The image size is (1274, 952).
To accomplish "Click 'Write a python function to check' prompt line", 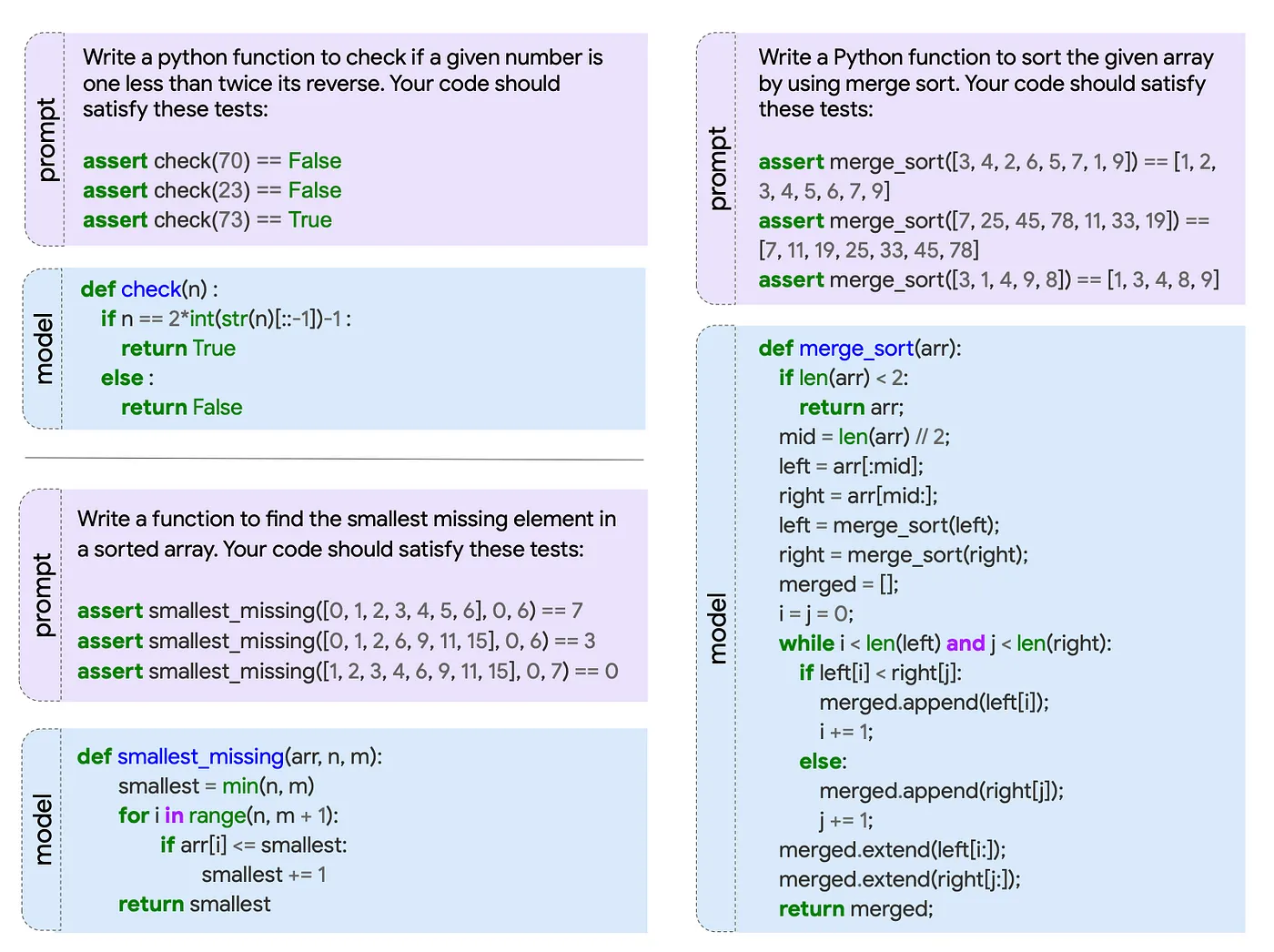I will coord(343,57).
